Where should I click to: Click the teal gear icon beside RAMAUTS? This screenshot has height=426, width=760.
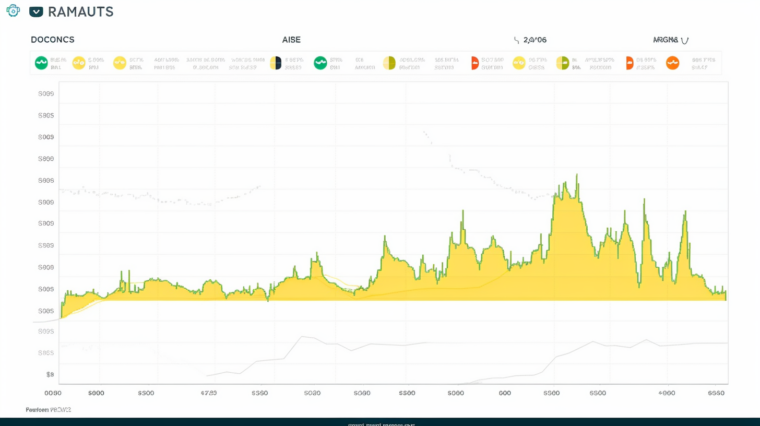click(x=13, y=12)
